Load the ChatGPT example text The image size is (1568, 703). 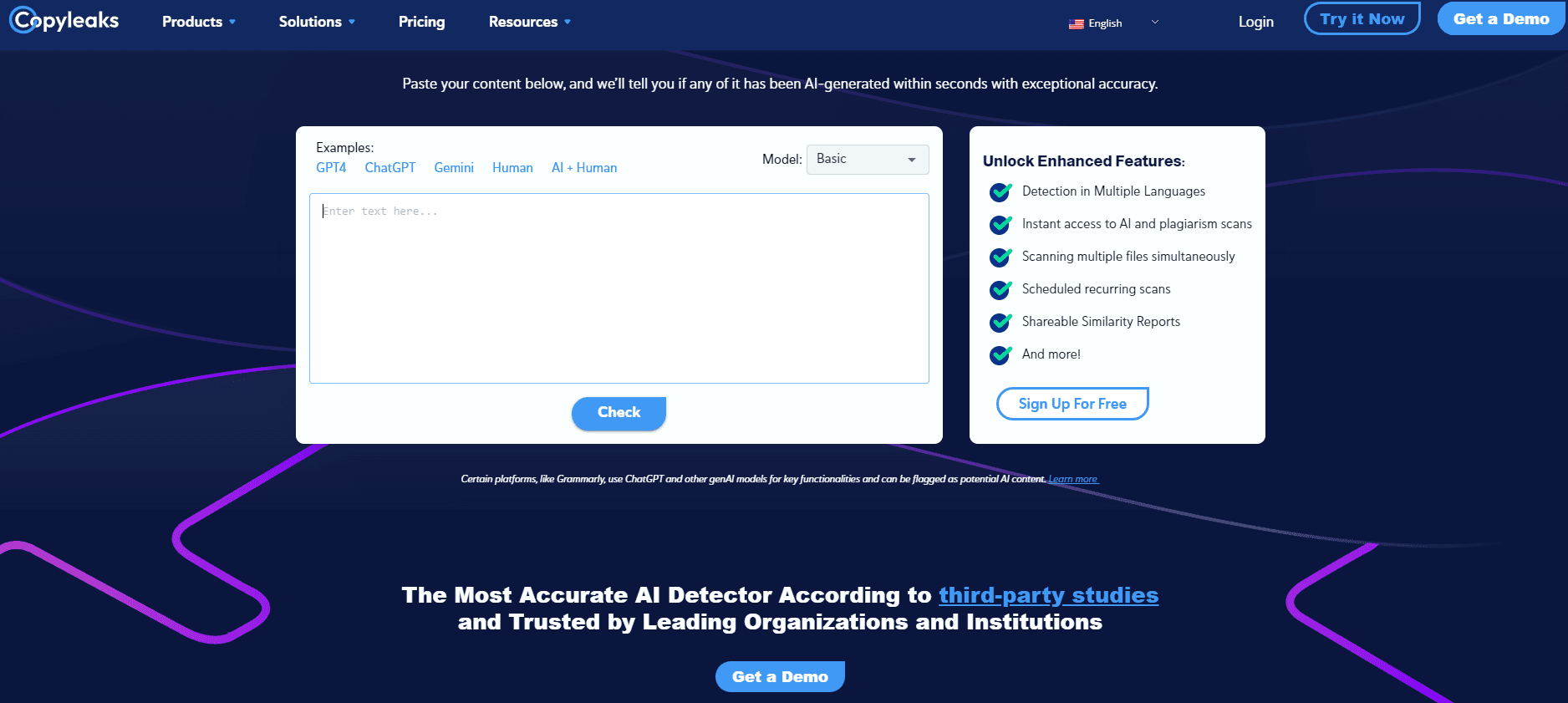point(389,168)
